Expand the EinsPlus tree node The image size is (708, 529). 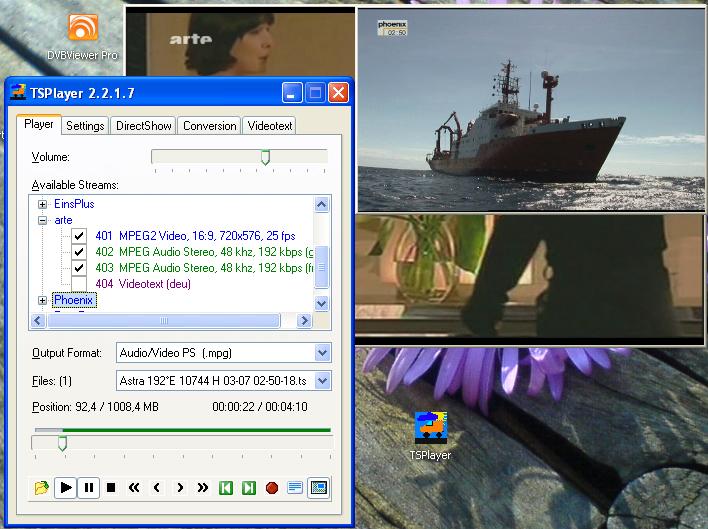pyautogui.click(x=43, y=204)
